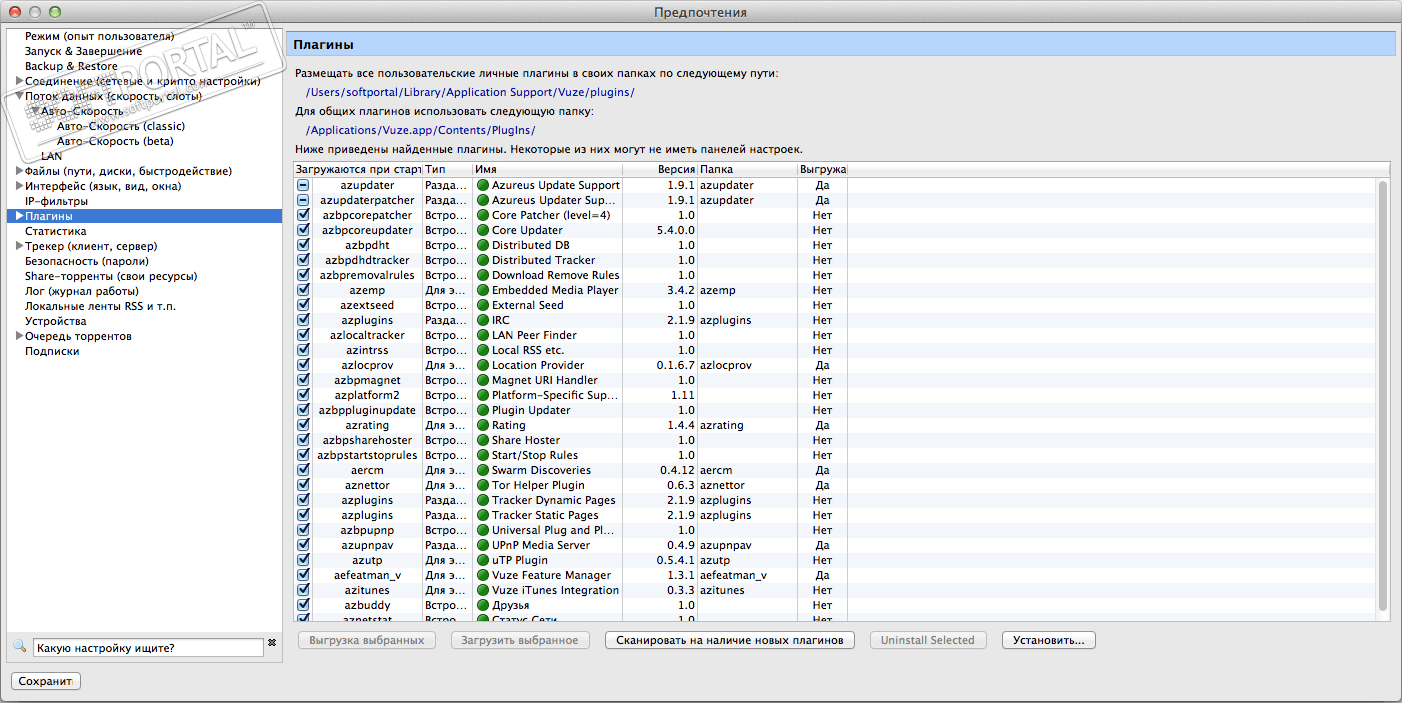
Task: Click version 5.4.0.0 in Core Updater row
Action: pyautogui.click(x=675, y=230)
